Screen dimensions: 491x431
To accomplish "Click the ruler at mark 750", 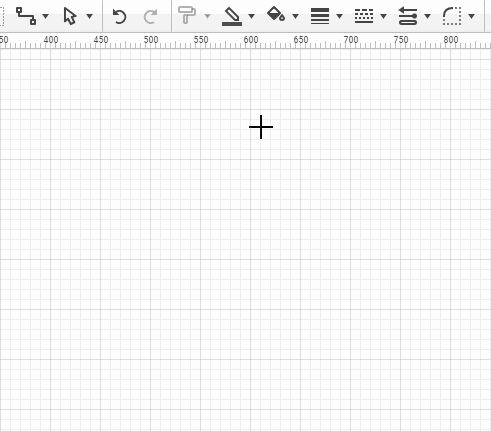I will [x=401, y=40].
